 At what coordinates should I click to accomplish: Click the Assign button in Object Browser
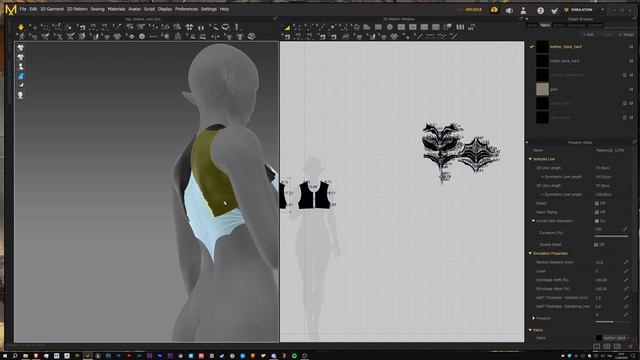pos(626,35)
